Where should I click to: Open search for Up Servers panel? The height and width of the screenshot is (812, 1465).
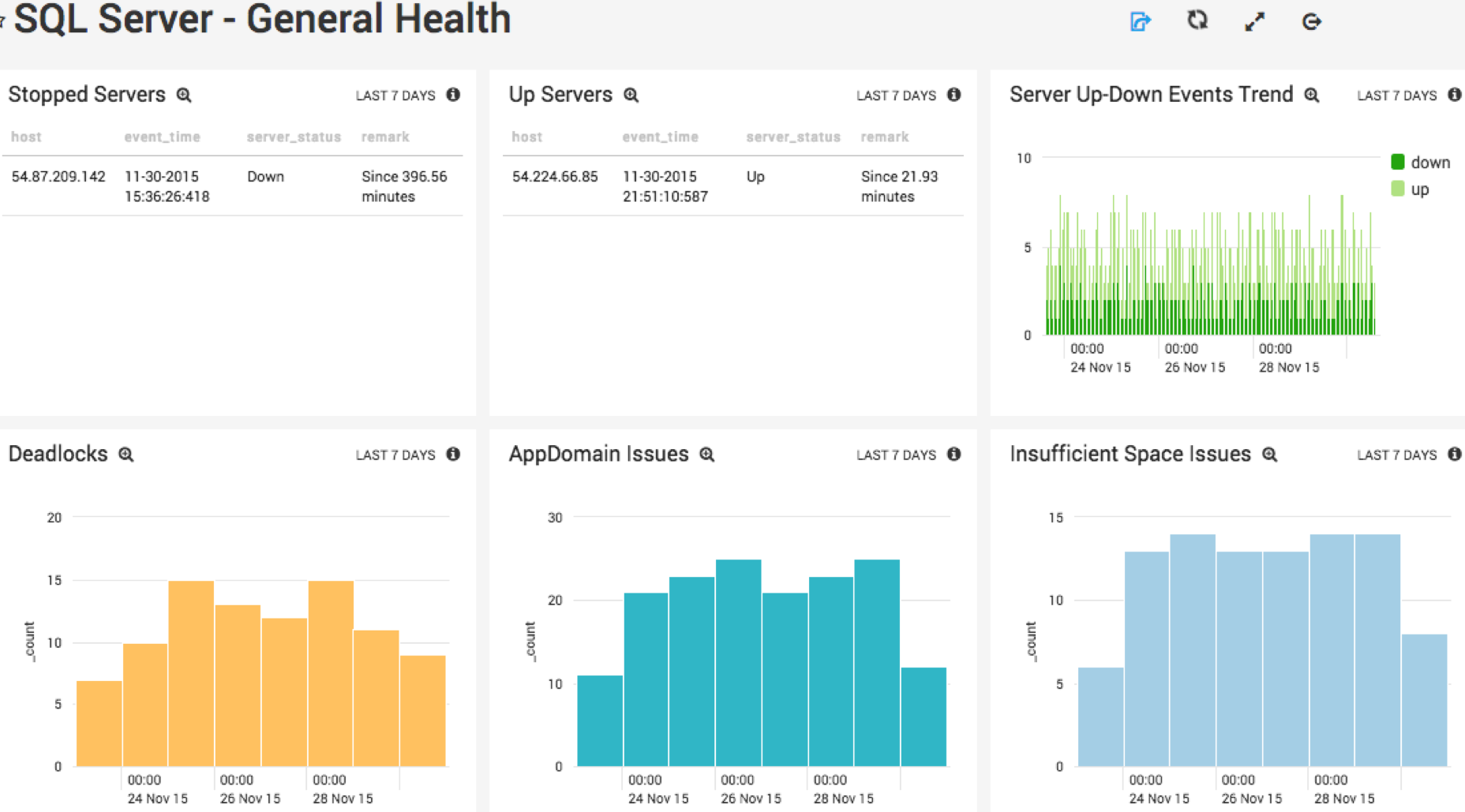[x=631, y=95]
